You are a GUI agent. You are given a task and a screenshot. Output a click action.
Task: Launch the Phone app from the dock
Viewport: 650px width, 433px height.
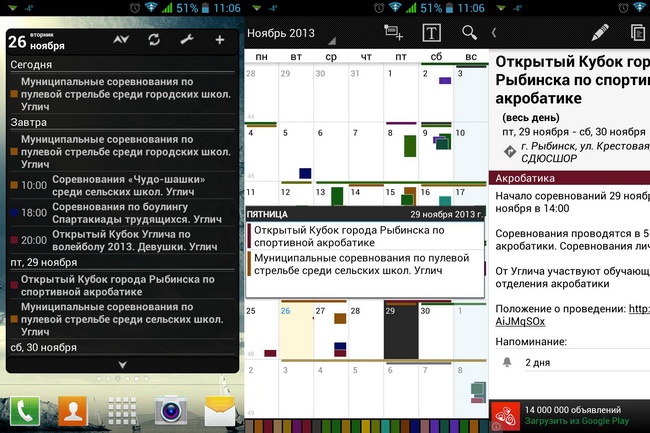click(x=25, y=410)
